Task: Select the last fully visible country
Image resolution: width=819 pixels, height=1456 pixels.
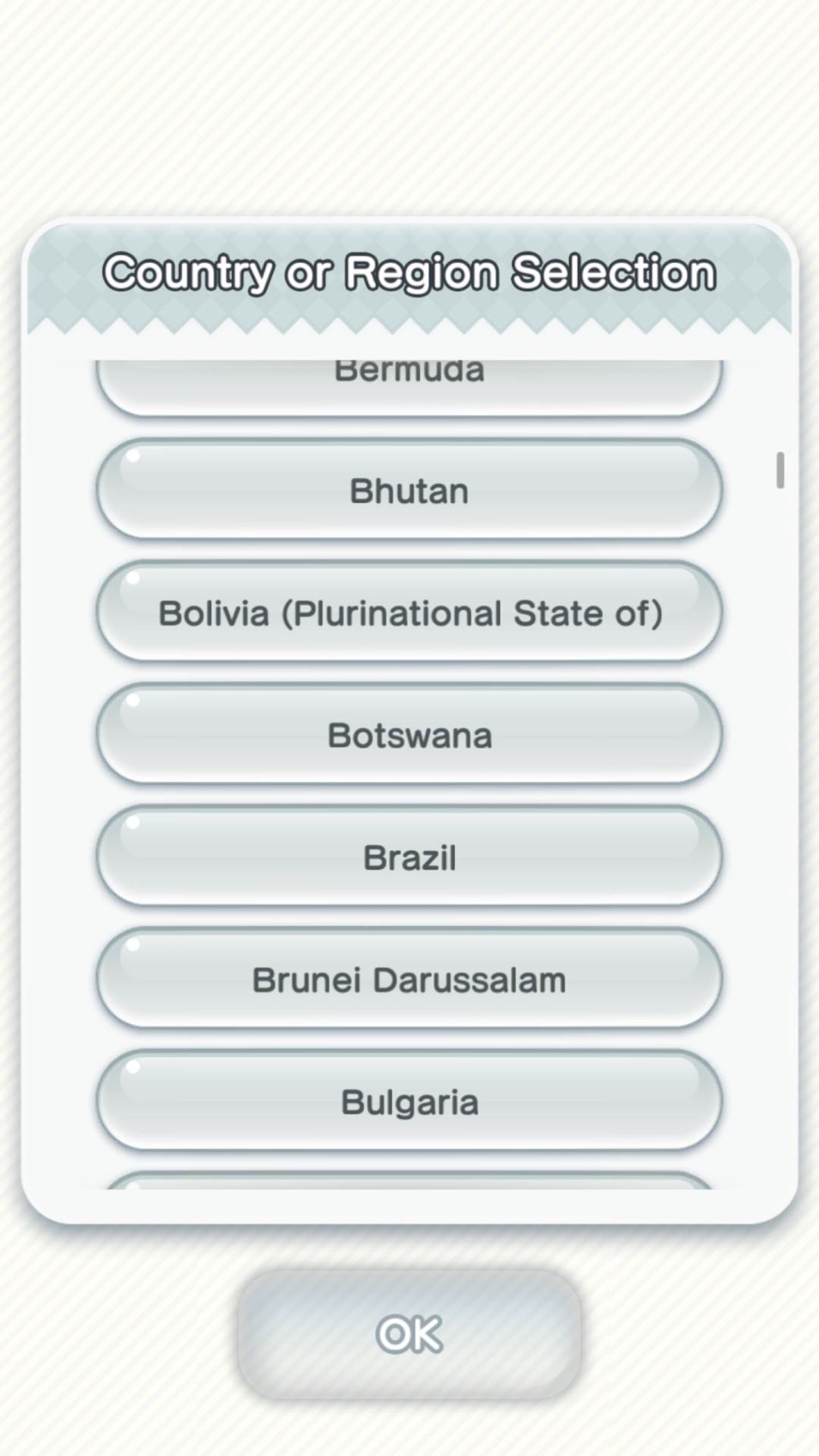Action: coord(409,1101)
